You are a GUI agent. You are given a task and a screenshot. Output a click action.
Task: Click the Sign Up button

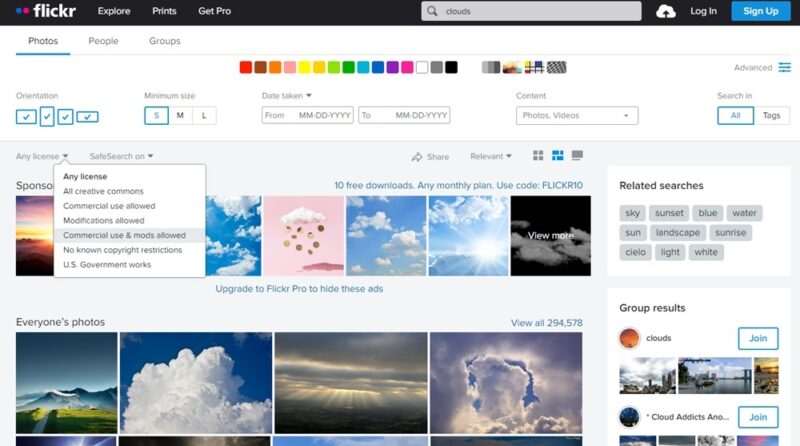click(x=761, y=11)
